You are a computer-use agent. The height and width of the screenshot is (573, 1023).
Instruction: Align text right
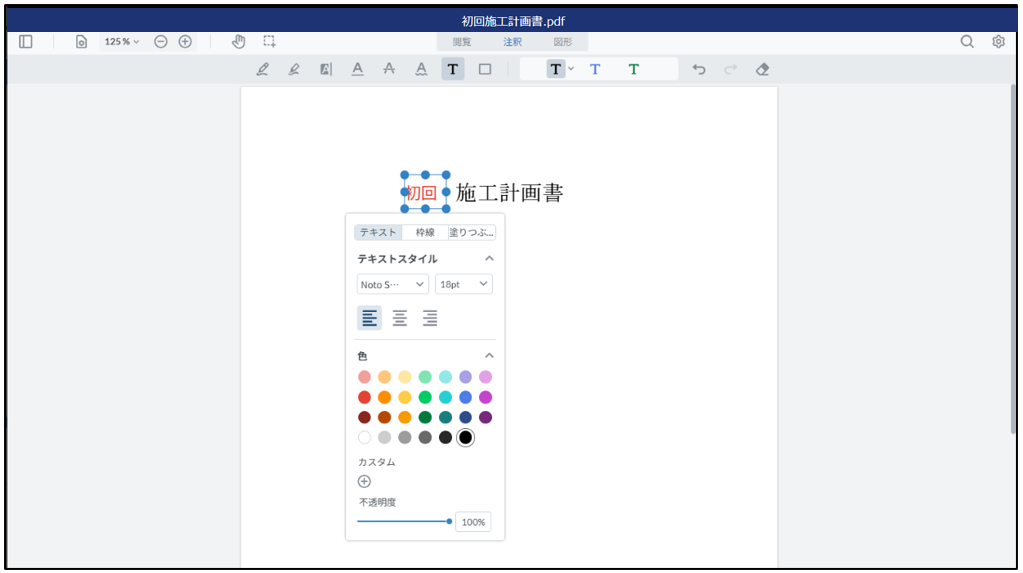click(x=429, y=318)
